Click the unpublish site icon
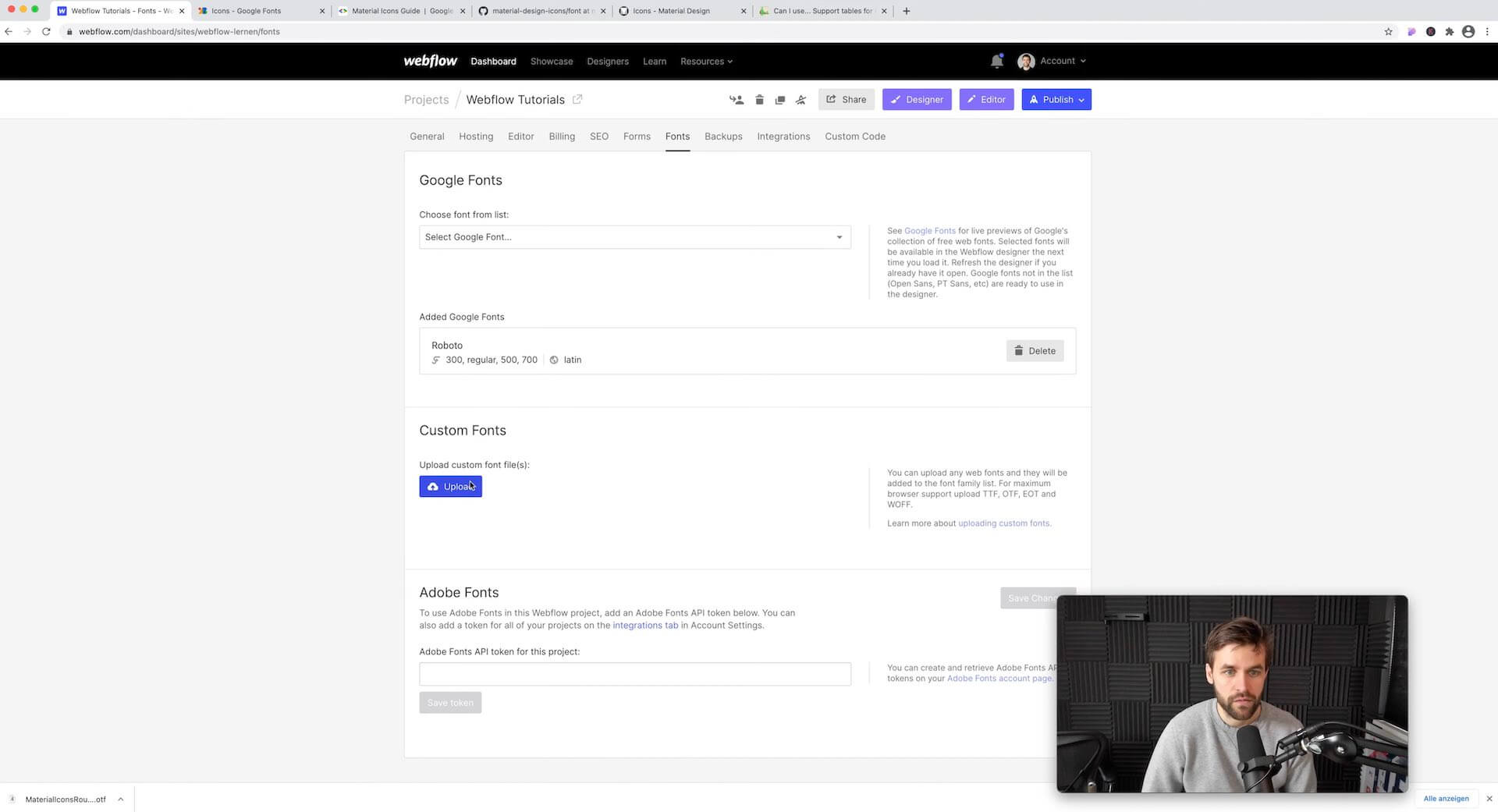Image resolution: width=1498 pixels, height=812 pixels. 800,100
